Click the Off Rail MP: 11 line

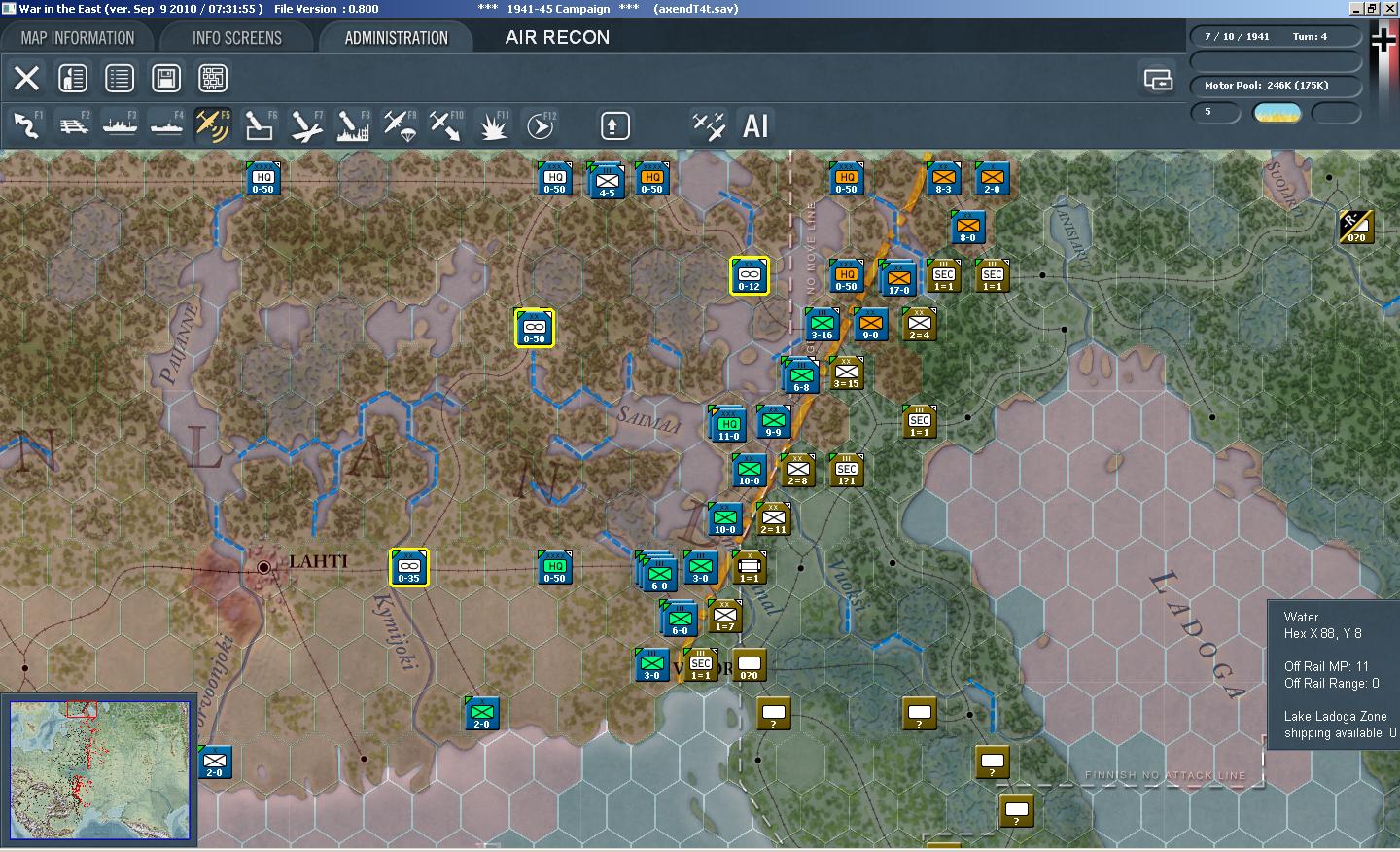click(1326, 666)
